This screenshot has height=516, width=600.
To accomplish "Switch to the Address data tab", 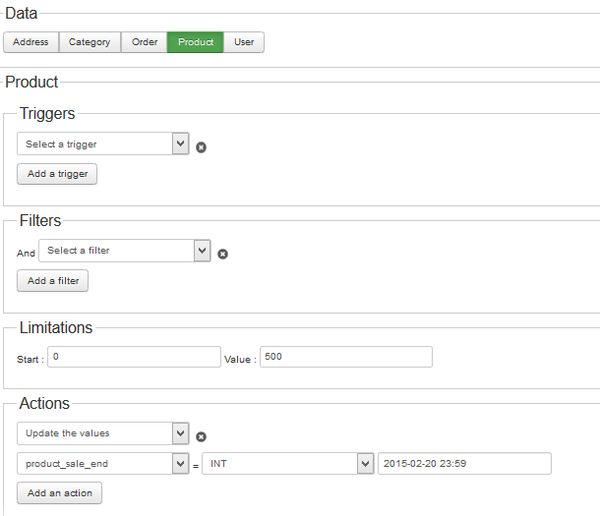I will point(31,42).
